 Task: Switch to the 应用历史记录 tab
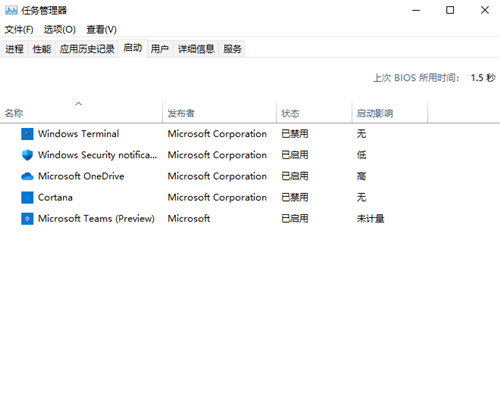tap(87, 49)
